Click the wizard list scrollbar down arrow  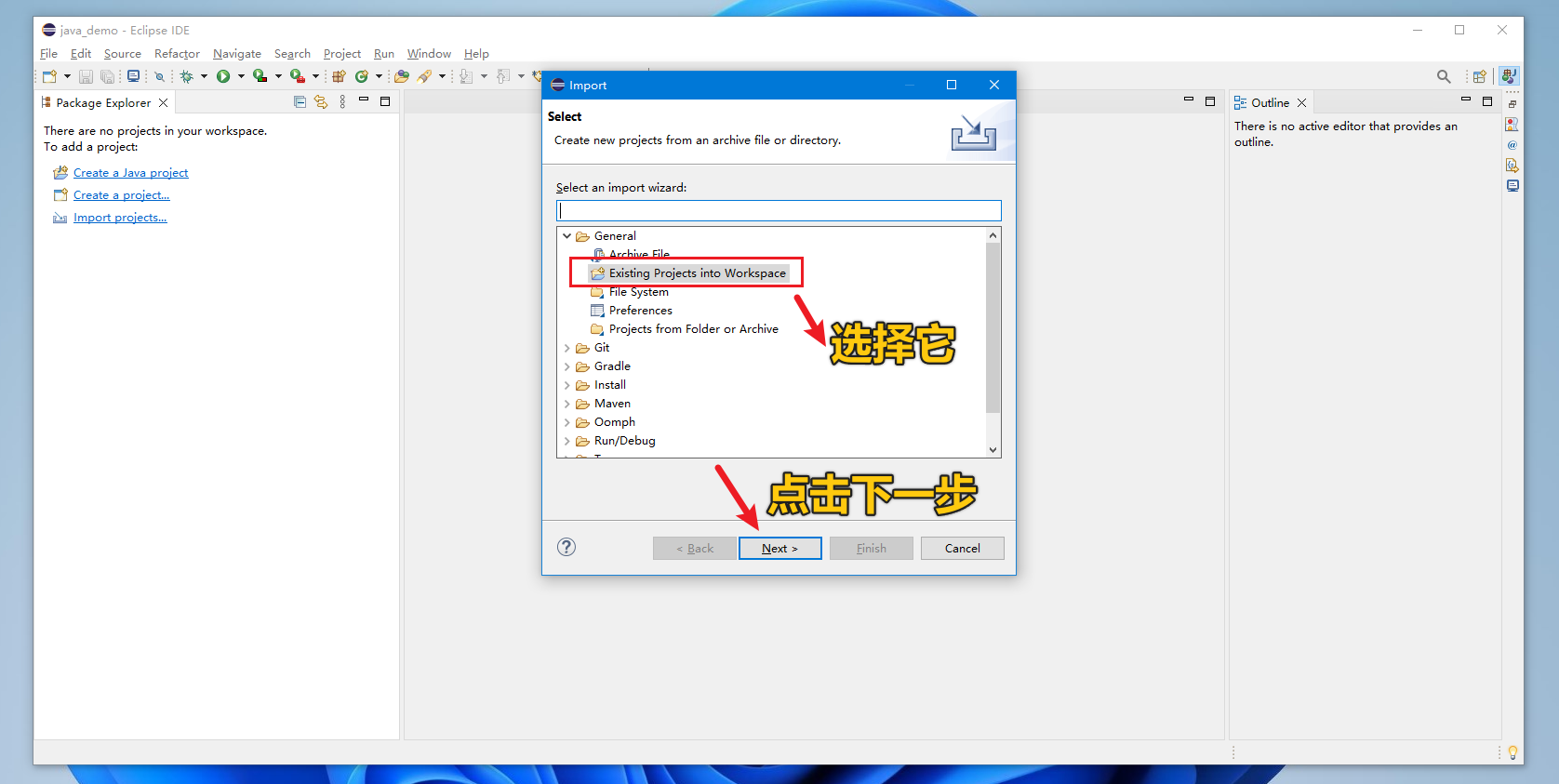pos(993,449)
